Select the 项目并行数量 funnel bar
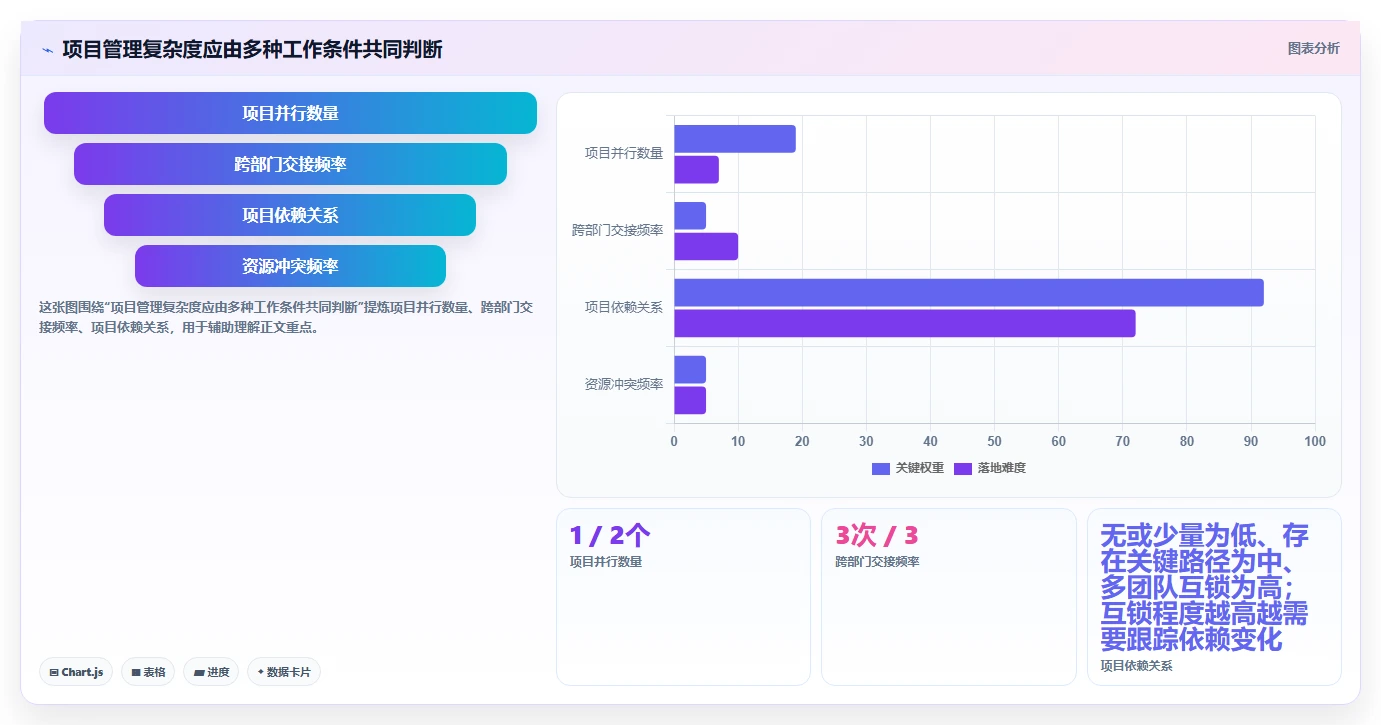The height and width of the screenshot is (725, 1381). coord(290,113)
